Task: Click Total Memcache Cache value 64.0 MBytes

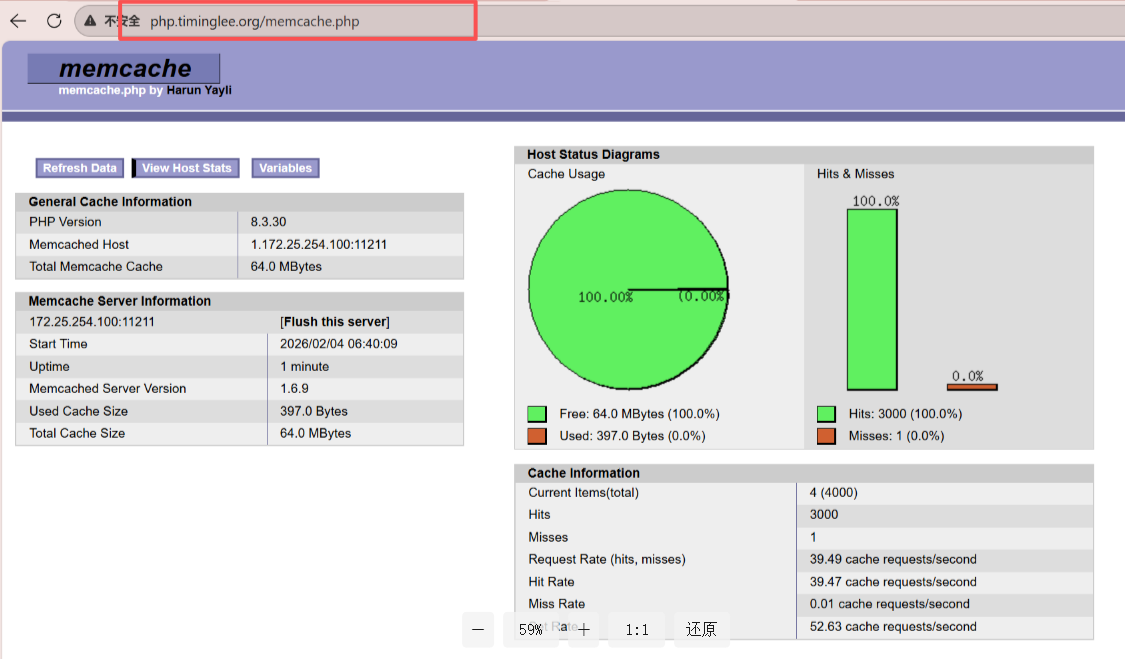Action: coord(286,266)
